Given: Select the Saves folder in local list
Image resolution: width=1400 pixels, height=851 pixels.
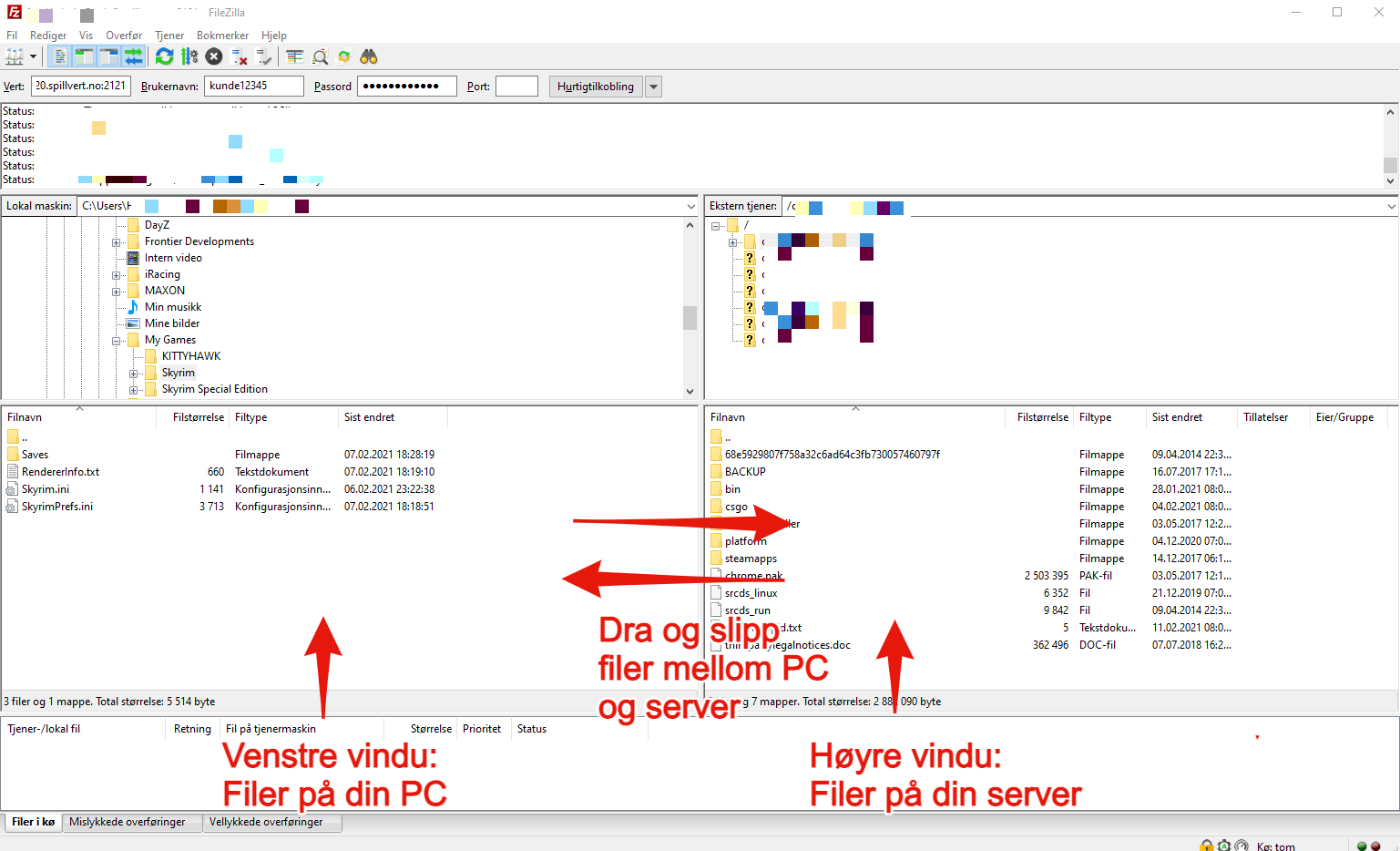Looking at the screenshot, I should coord(35,455).
